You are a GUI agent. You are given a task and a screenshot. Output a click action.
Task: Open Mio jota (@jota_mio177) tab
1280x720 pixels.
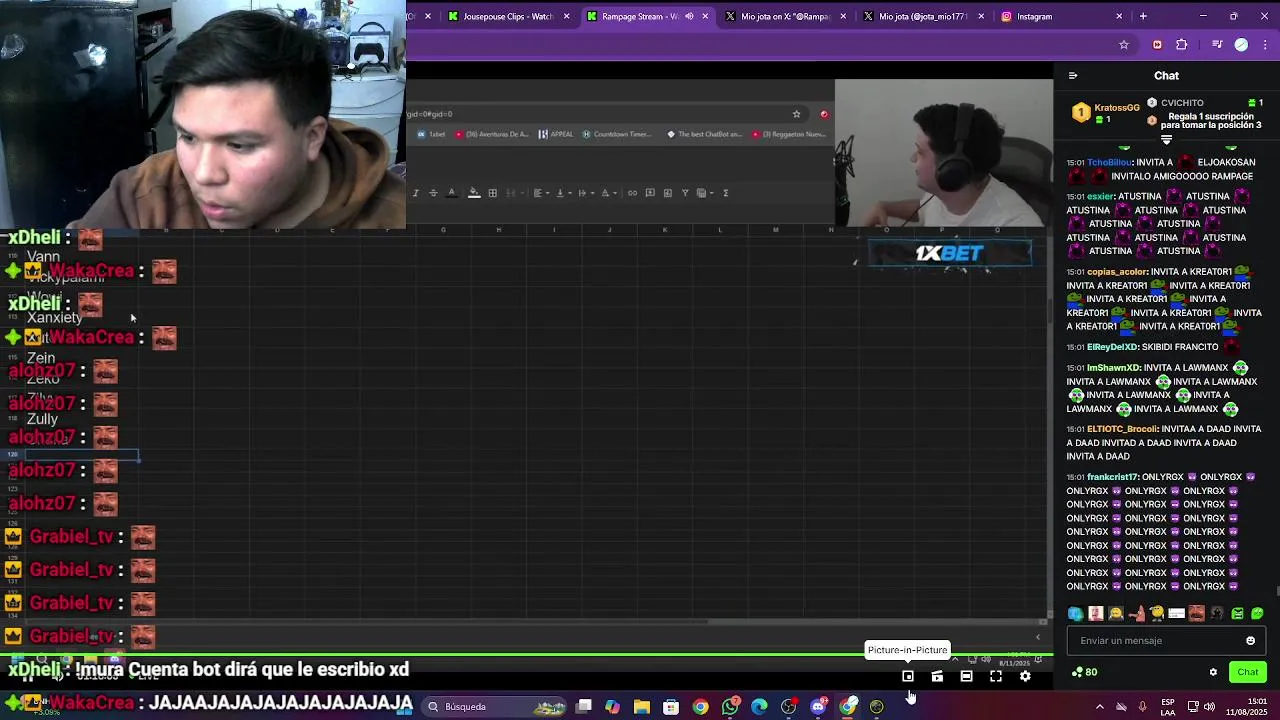click(923, 16)
